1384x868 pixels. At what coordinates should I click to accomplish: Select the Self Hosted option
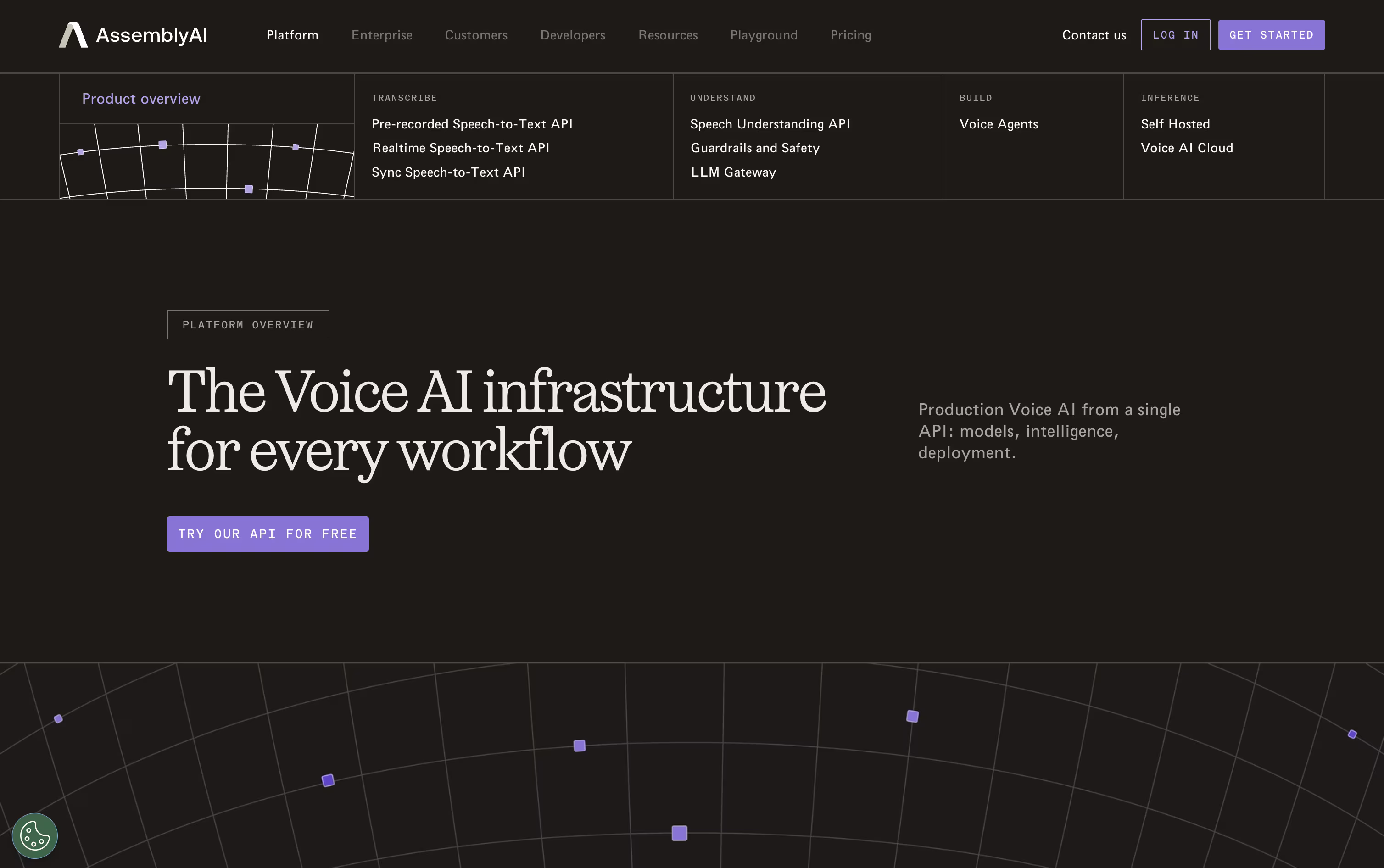1175,124
